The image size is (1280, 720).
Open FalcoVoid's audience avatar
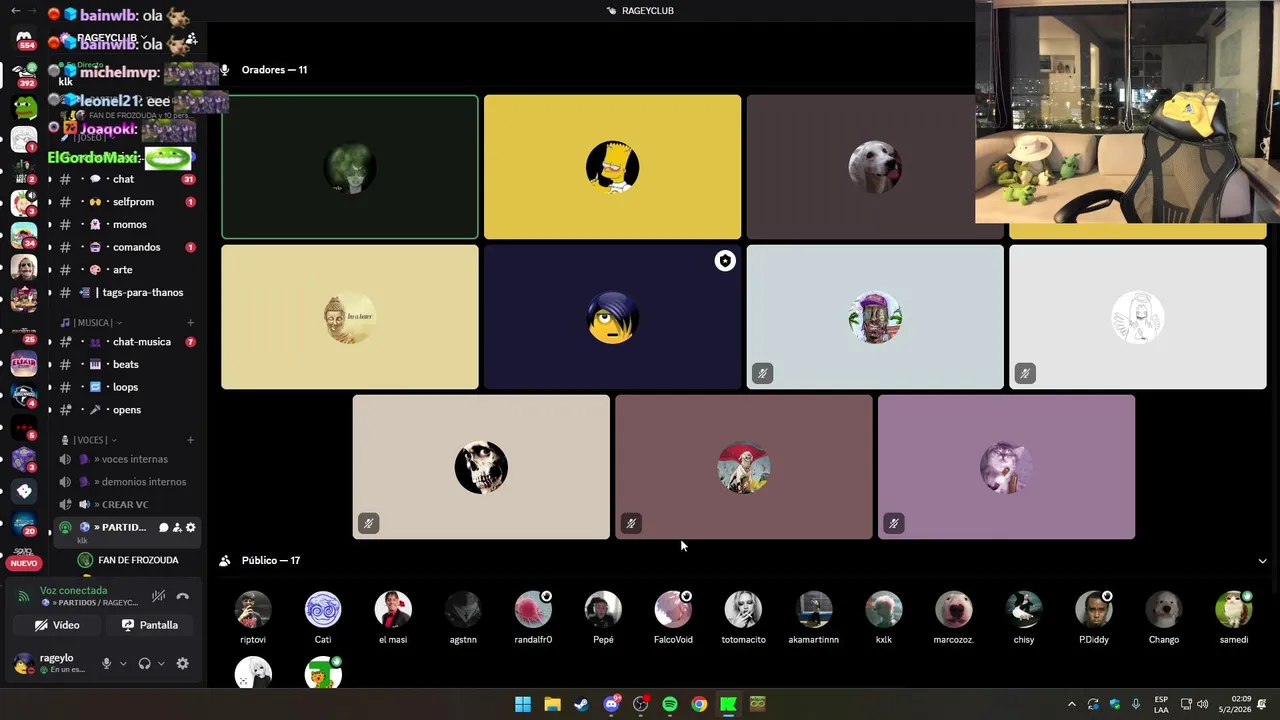673,610
